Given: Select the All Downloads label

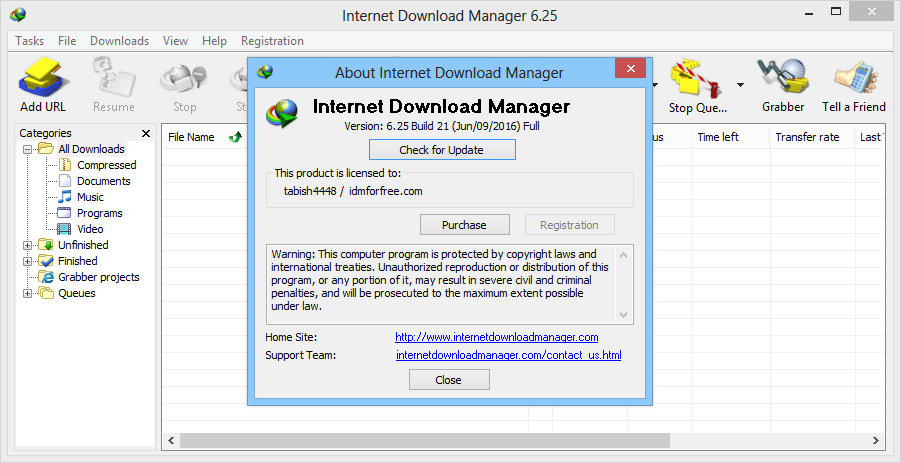Looking at the screenshot, I should (x=91, y=149).
